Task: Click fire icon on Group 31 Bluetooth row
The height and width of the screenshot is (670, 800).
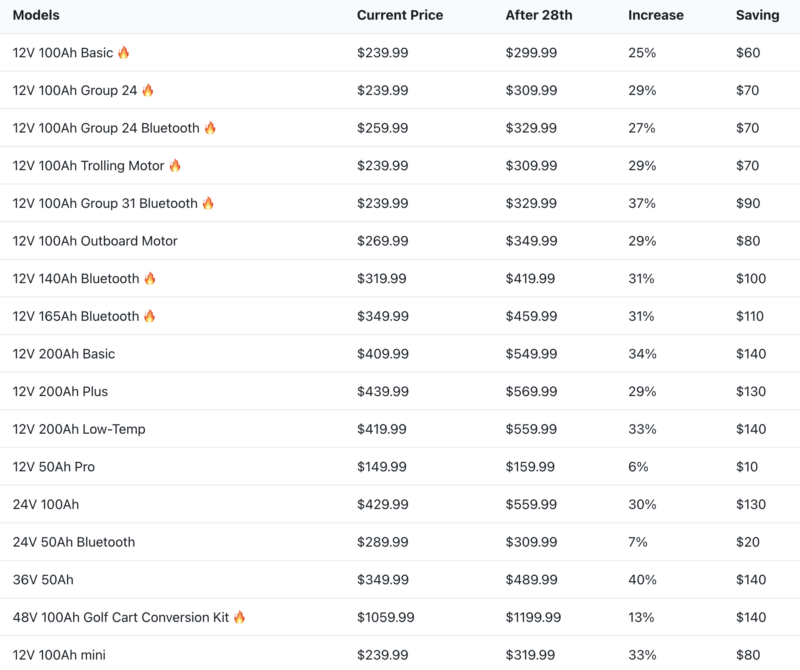Action: click(x=208, y=203)
